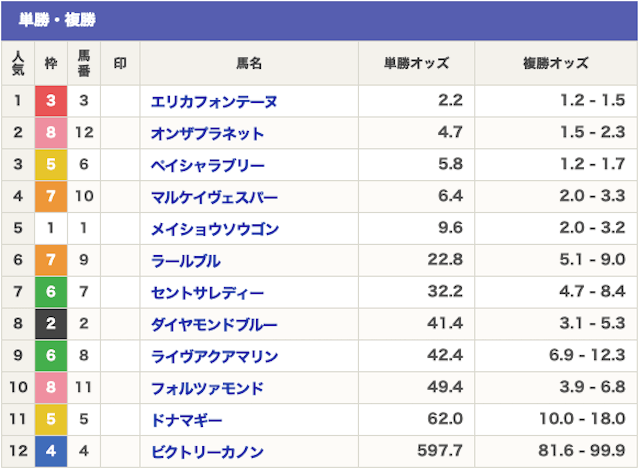Select horse メイショウソウゴン
The height and width of the screenshot is (469, 640).
215,229
